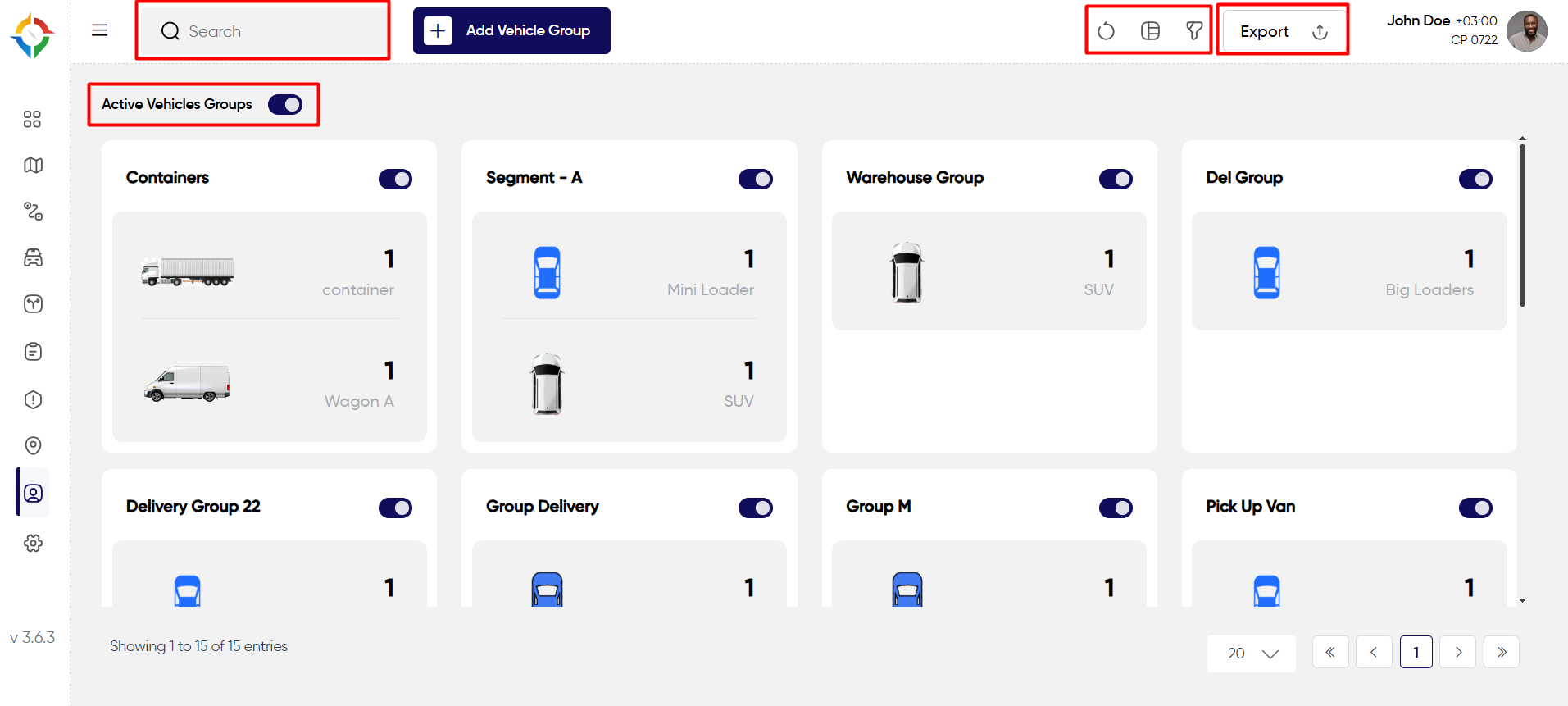Disable the Containers group toggle
The height and width of the screenshot is (706, 1568).
[395, 179]
